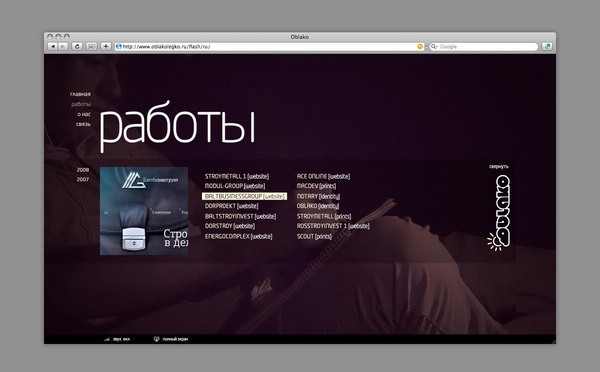The image size is (600, 372).
Task: Select the 2008 year filter
Action: tap(83, 170)
